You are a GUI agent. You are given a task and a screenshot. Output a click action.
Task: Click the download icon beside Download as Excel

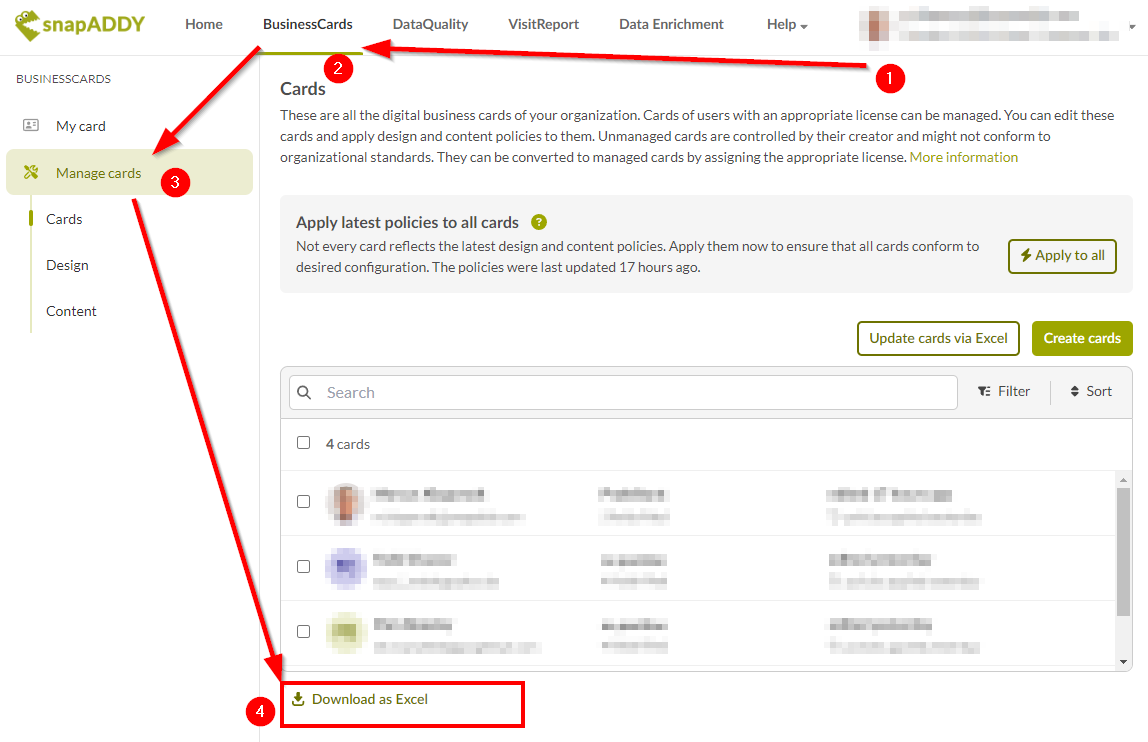pyautogui.click(x=298, y=699)
